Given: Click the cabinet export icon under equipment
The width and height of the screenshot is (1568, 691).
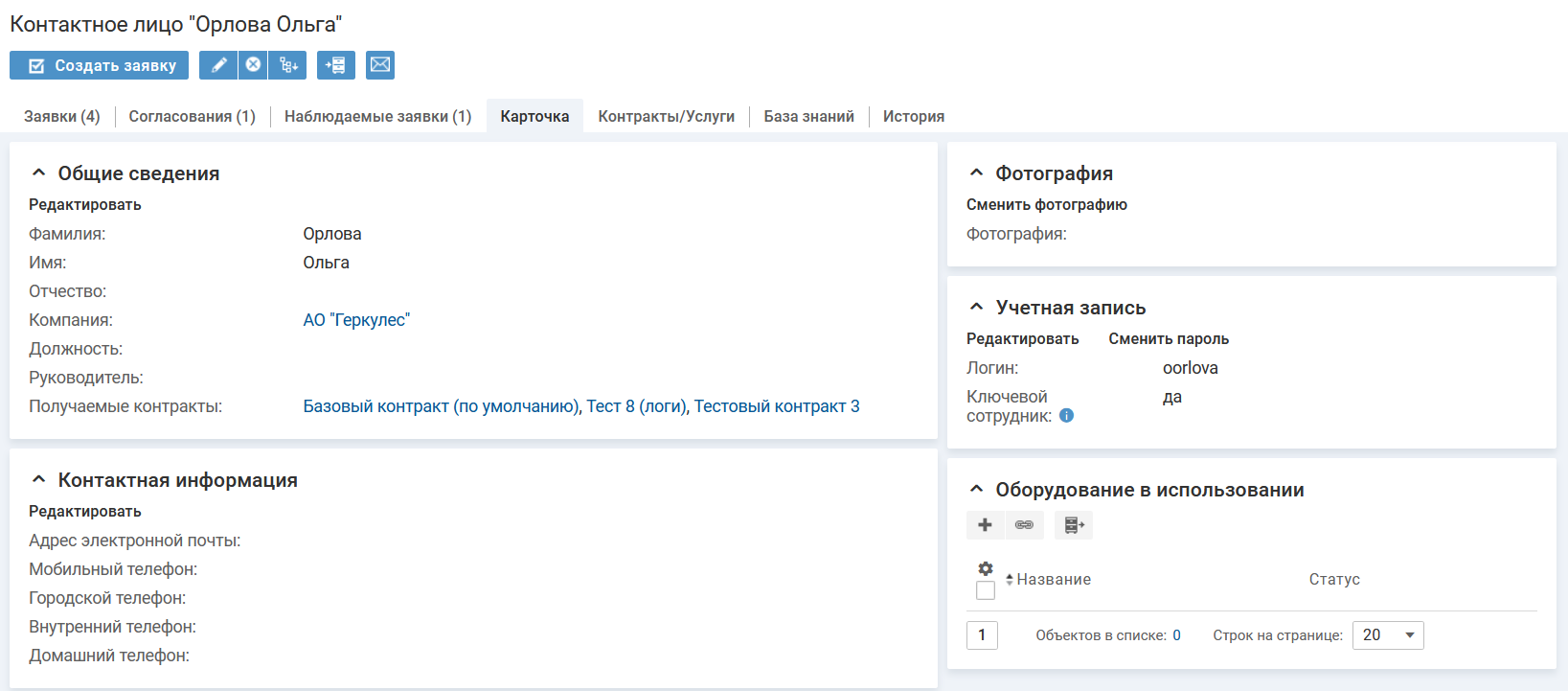Looking at the screenshot, I should click(1074, 525).
